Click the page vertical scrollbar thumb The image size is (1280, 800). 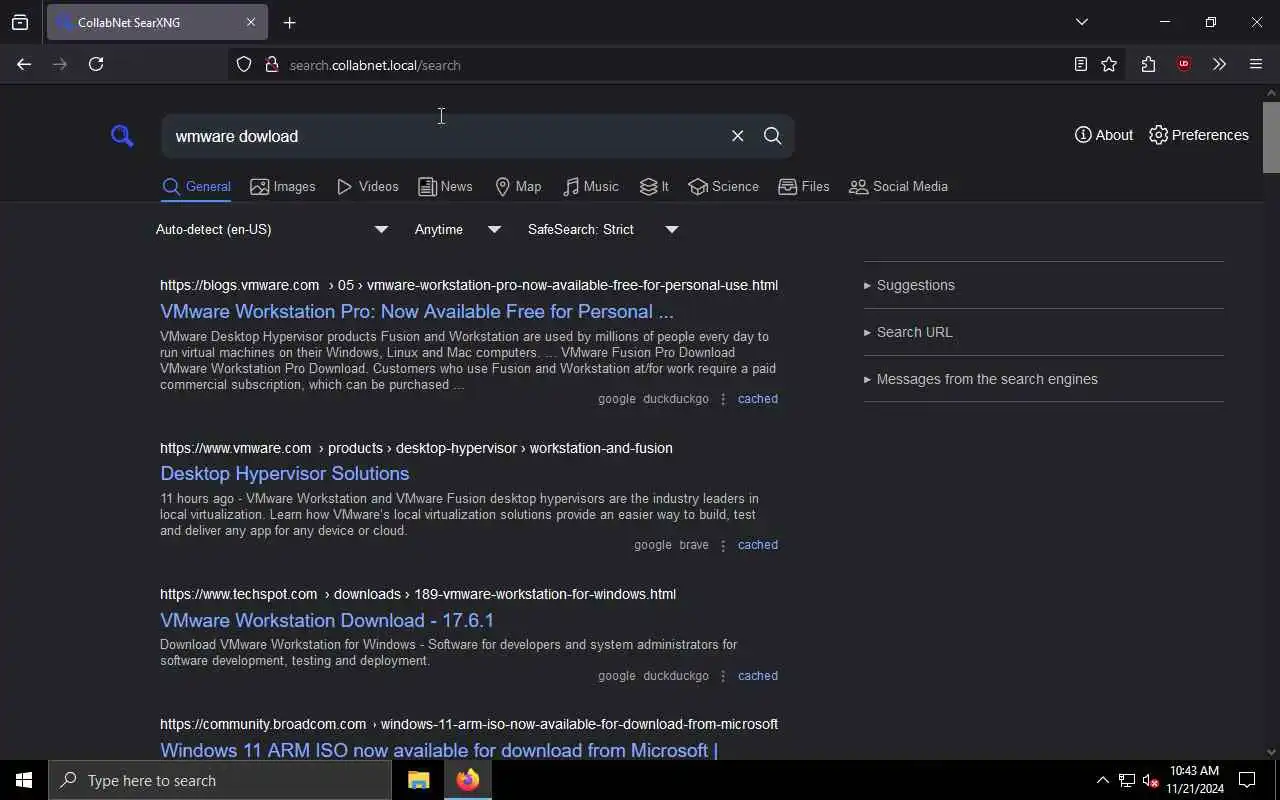click(1271, 137)
